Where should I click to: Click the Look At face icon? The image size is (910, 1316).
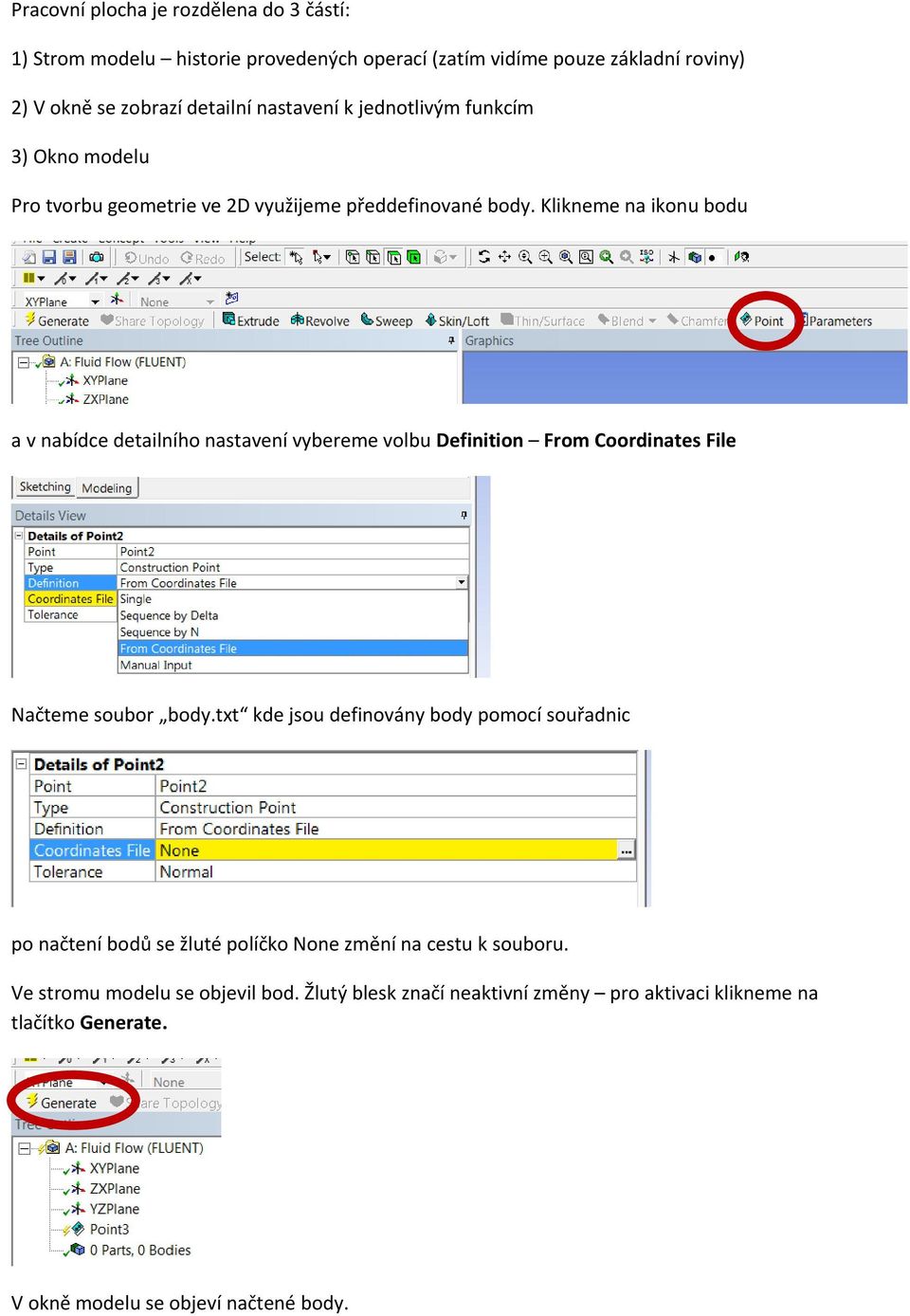pyautogui.click(x=742, y=257)
